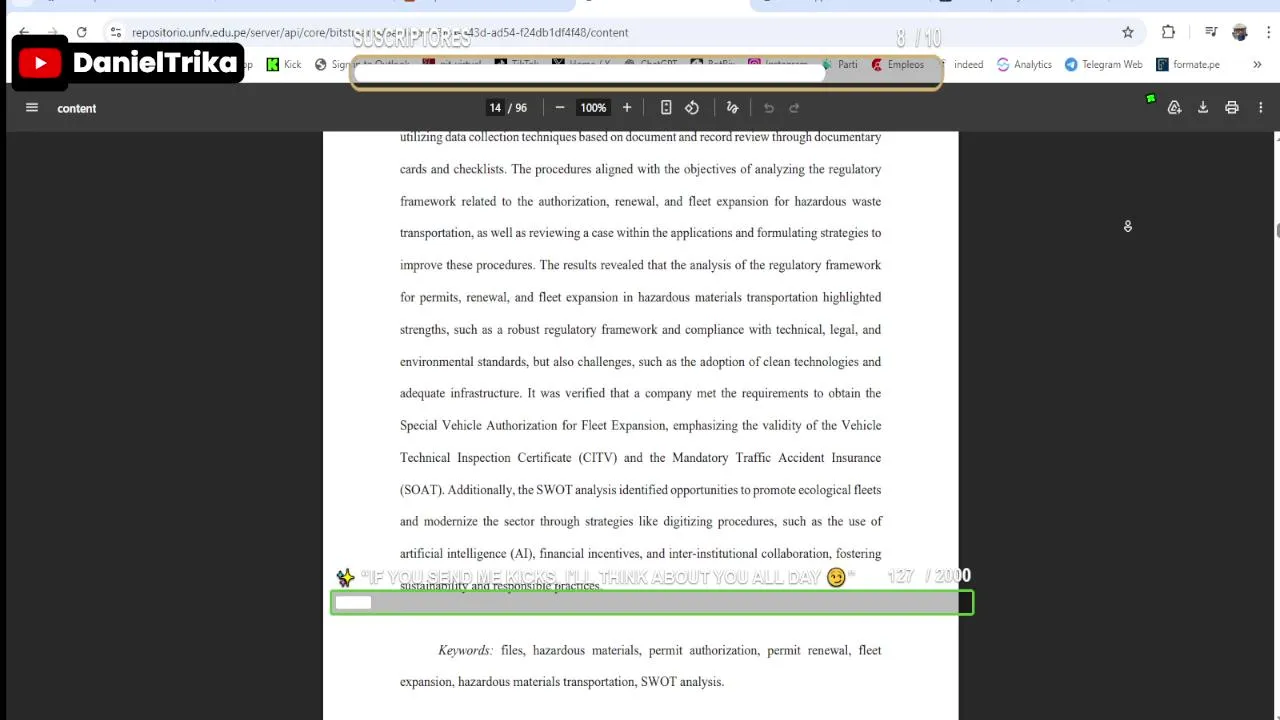The image size is (1280, 720).
Task: Click the undo annotation button
Action: (x=769, y=108)
